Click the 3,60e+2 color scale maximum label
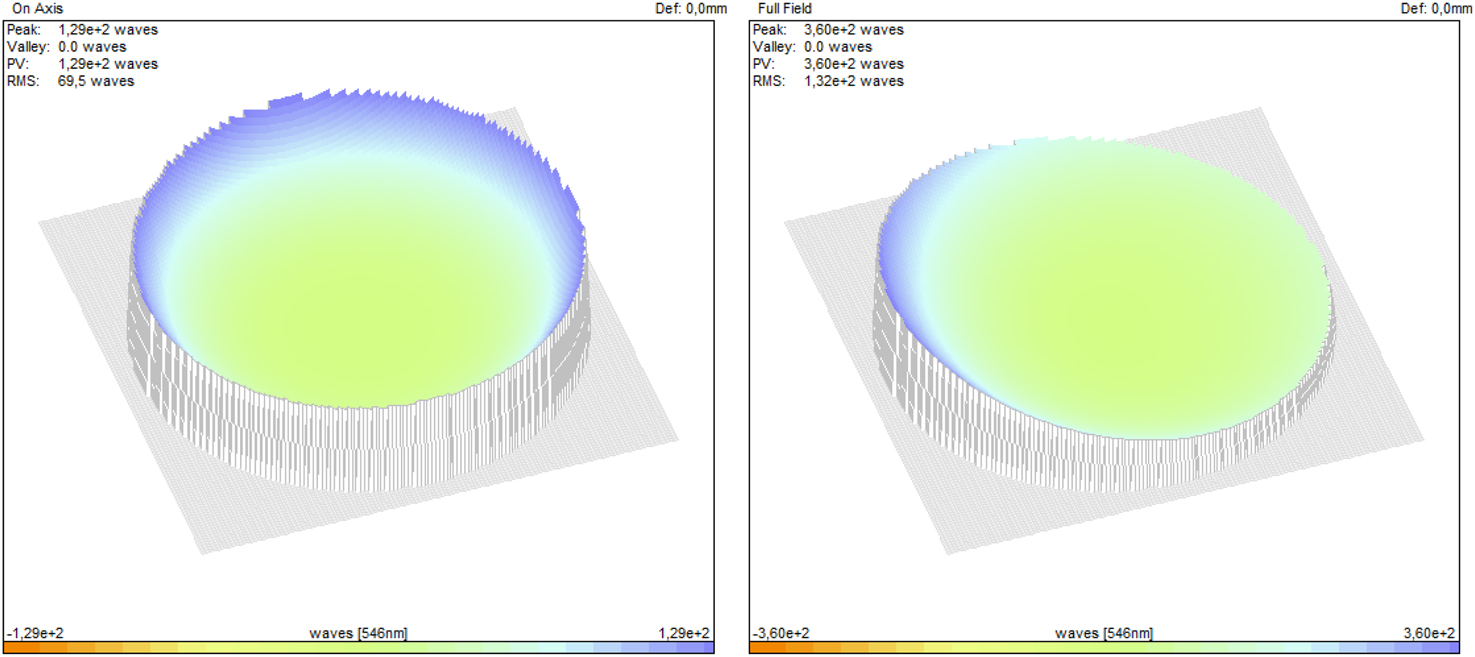This screenshot has height=657, width=1475. [x=1430, y=633]
